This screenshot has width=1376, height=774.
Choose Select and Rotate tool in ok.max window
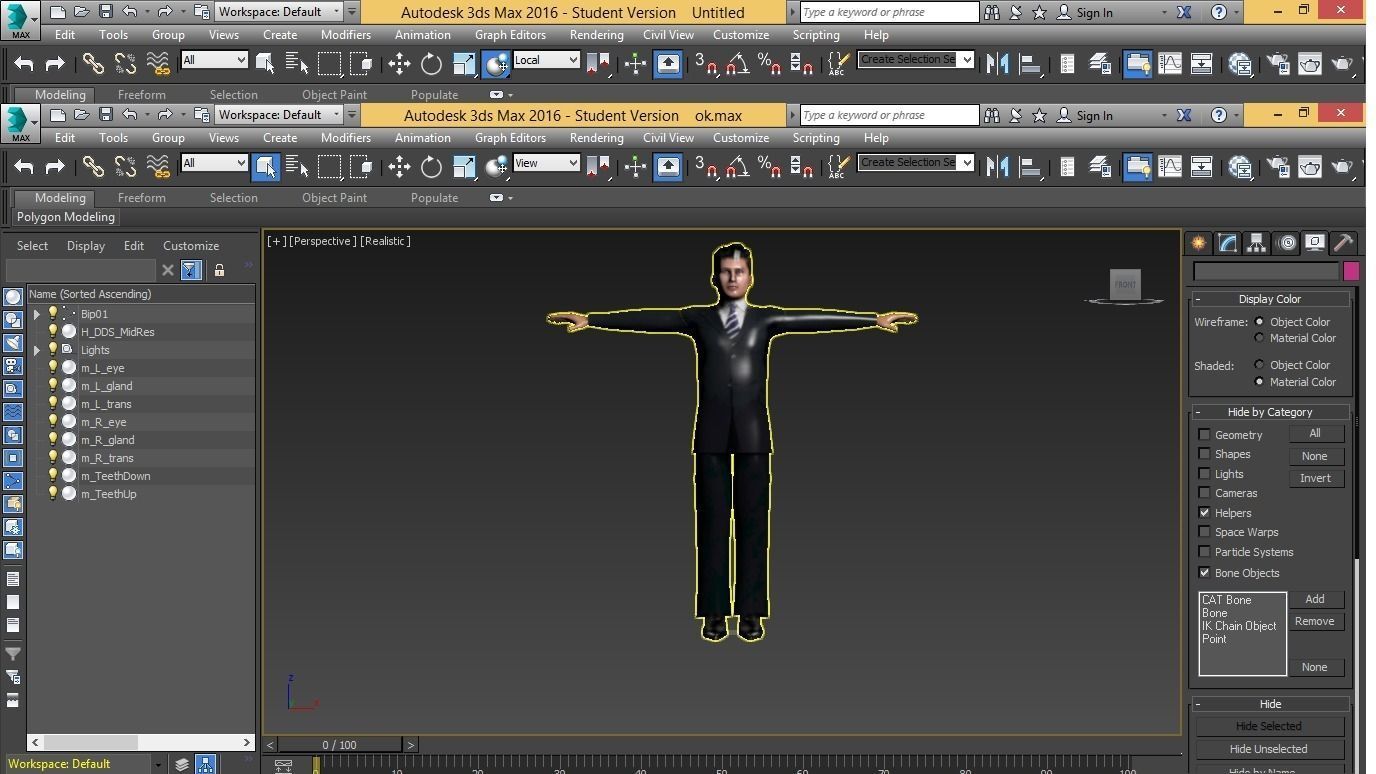point(431,167)
